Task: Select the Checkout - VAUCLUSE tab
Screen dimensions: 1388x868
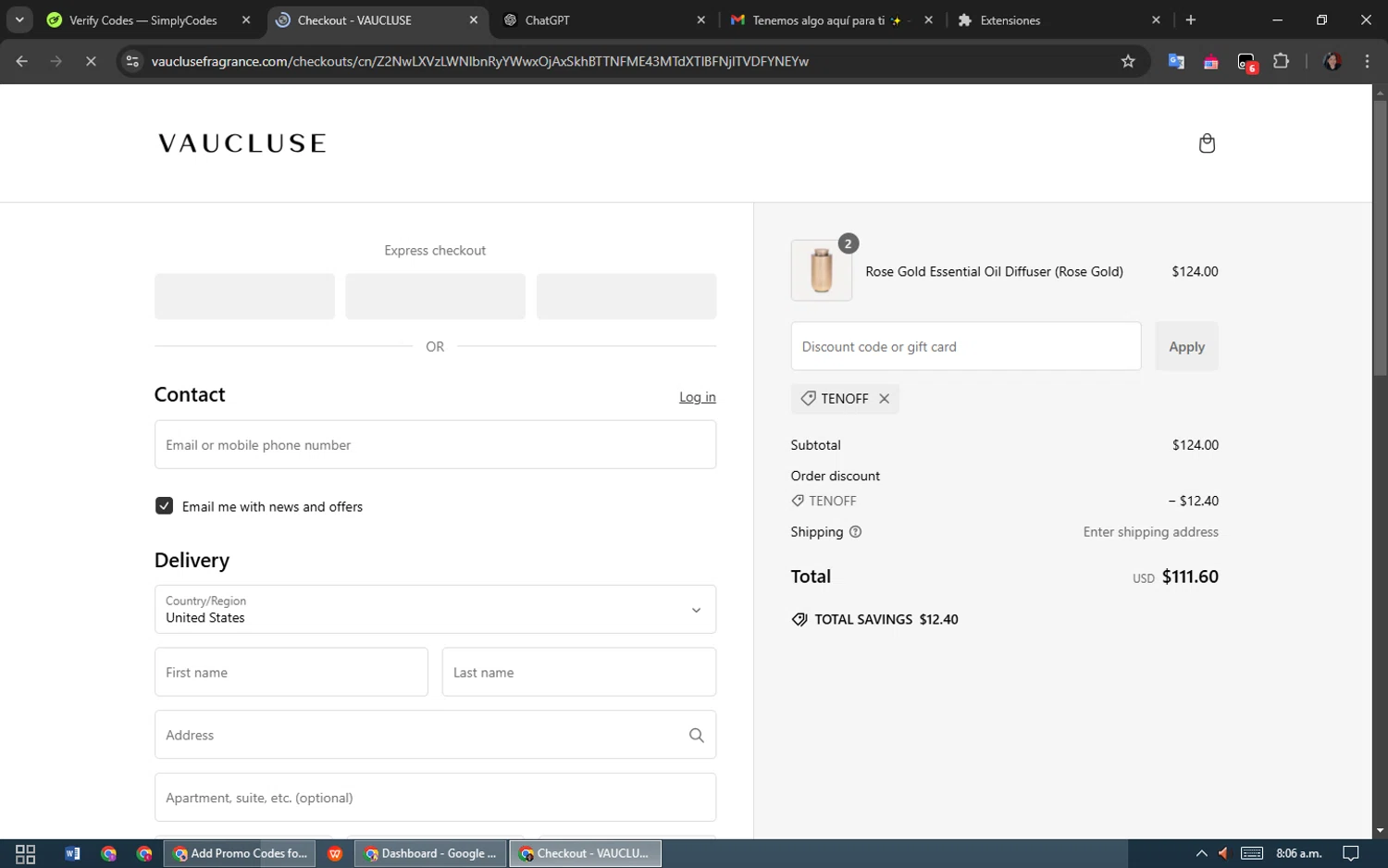Action: [x=377, y=20]
